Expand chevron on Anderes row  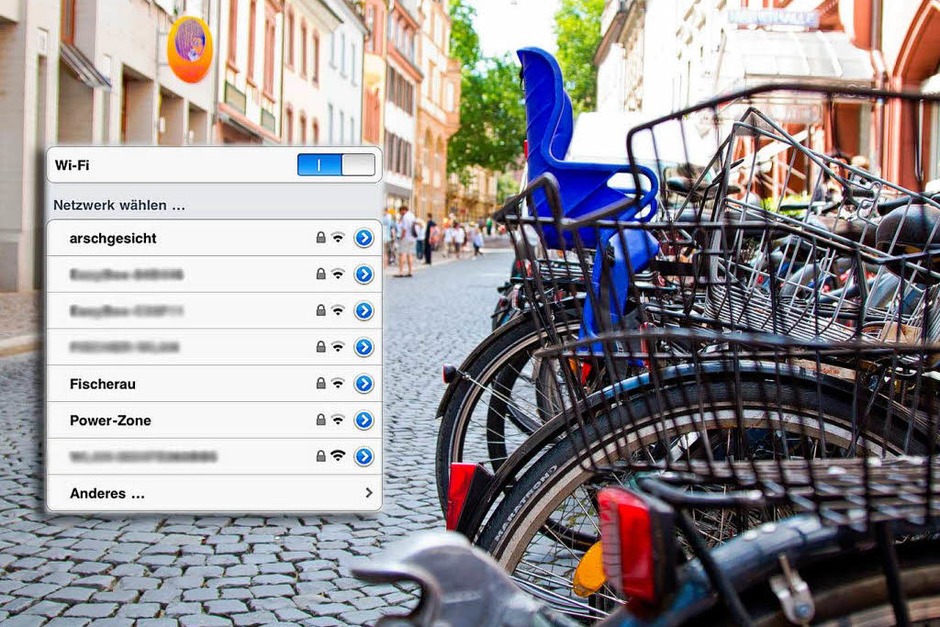pyautogui.click(x=369, y=493)
